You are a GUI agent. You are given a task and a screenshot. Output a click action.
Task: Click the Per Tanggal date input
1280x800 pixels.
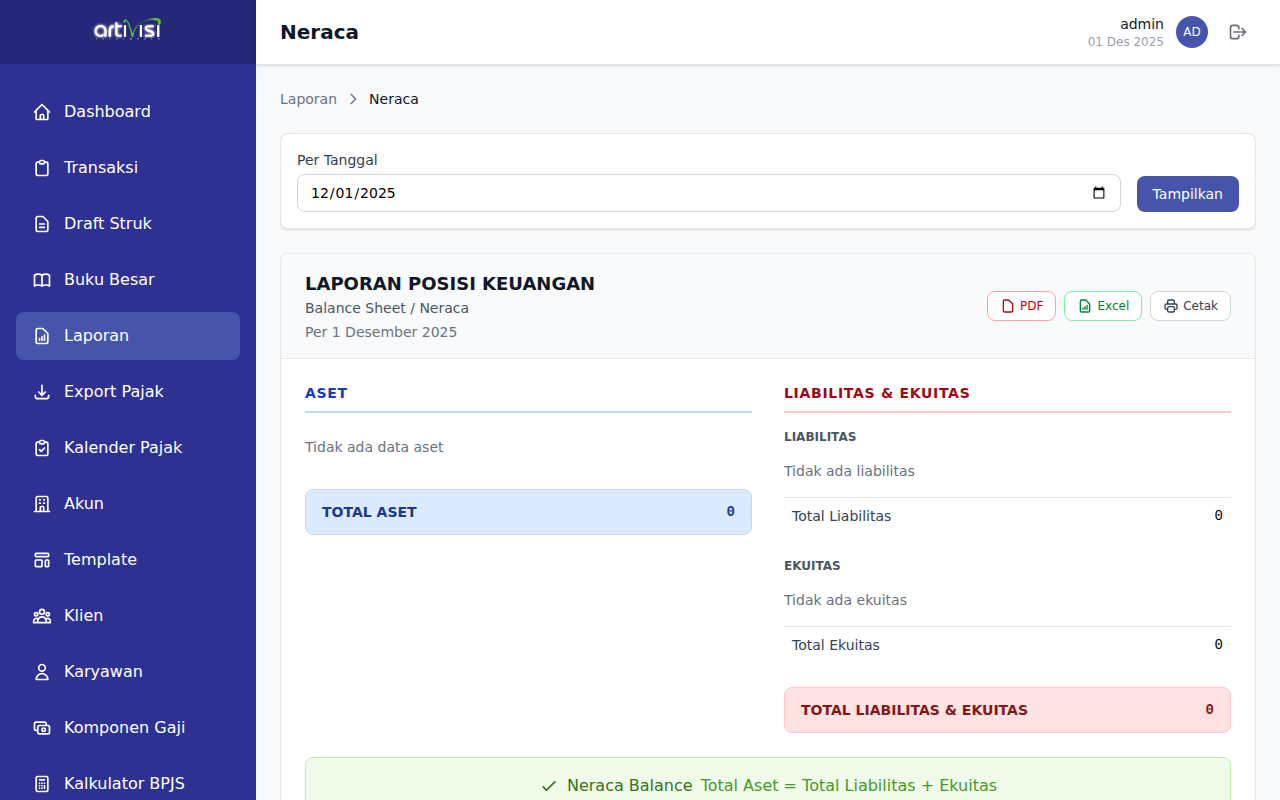690,193
